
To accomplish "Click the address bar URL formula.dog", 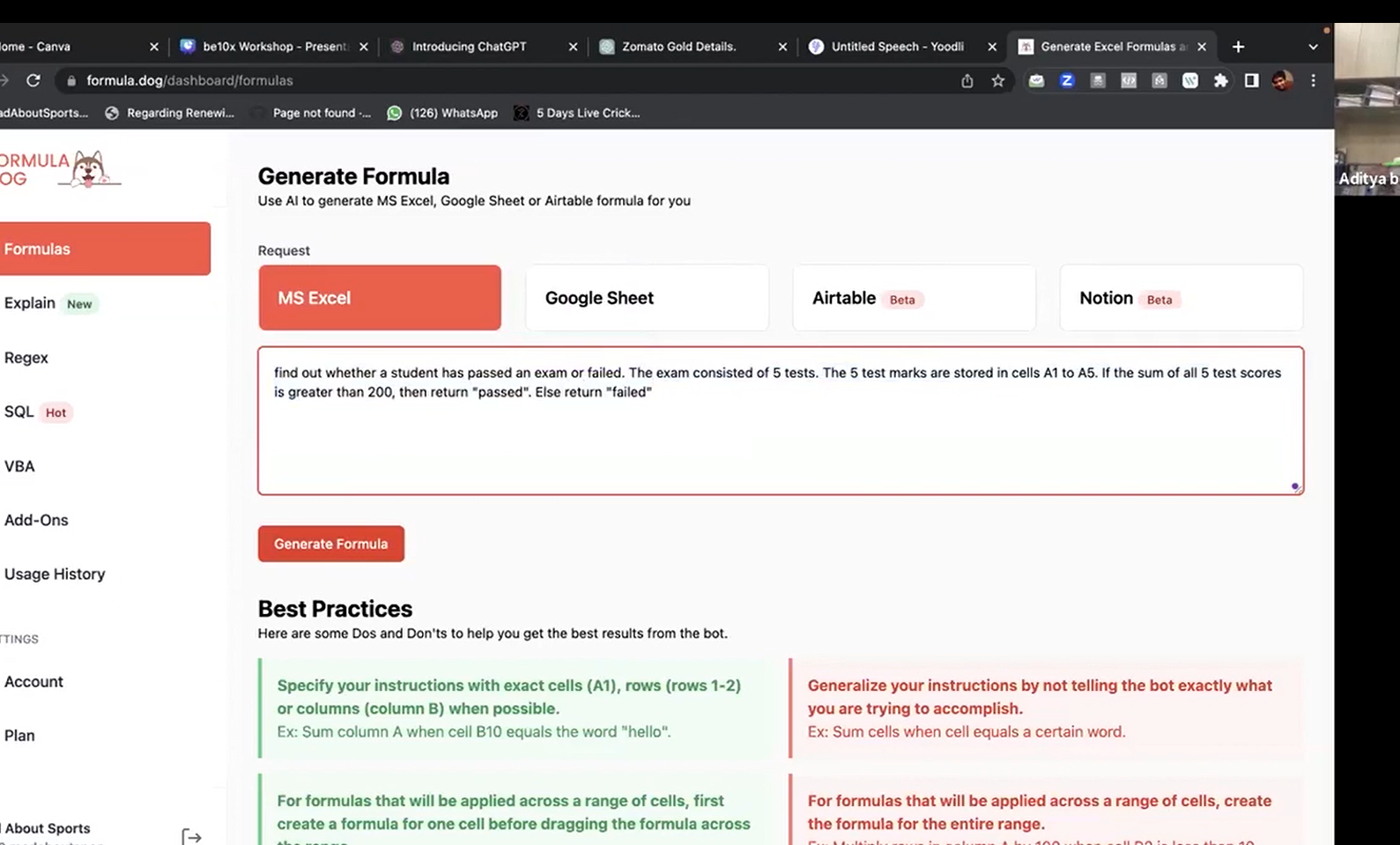I will pyautogui.click(x=189, y=80).
